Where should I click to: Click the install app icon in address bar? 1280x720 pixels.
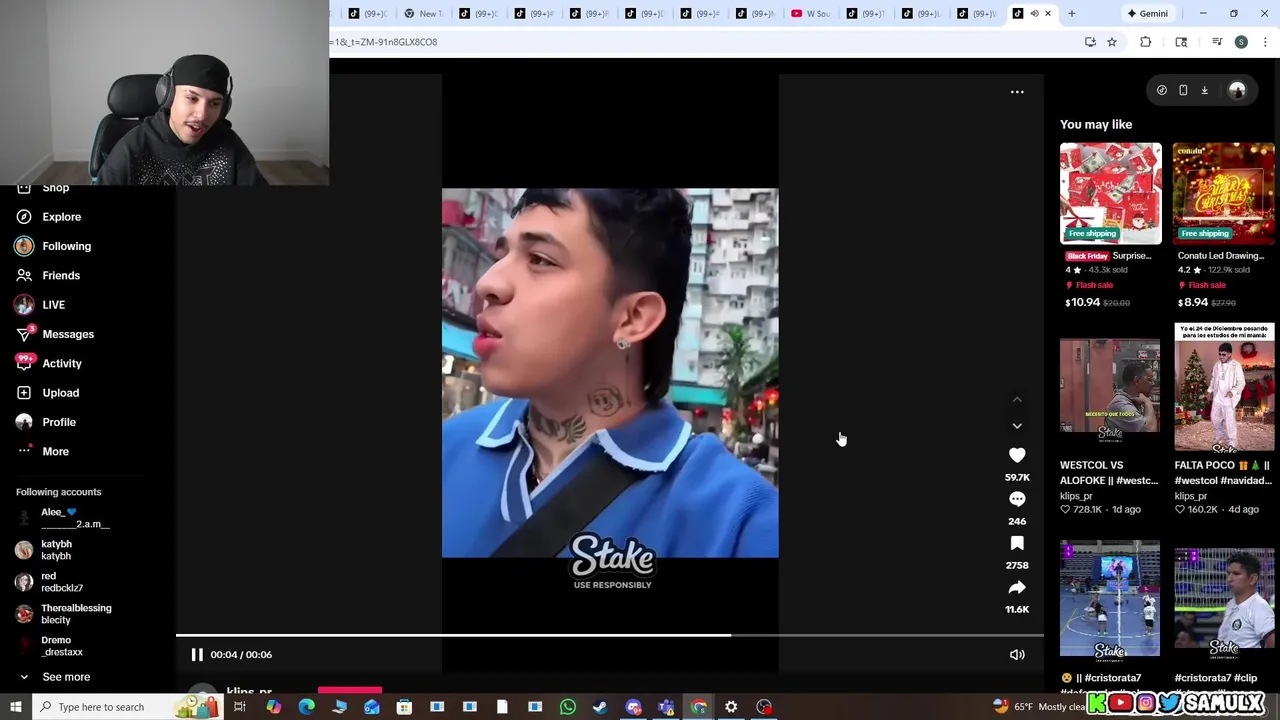(1090, 42)
